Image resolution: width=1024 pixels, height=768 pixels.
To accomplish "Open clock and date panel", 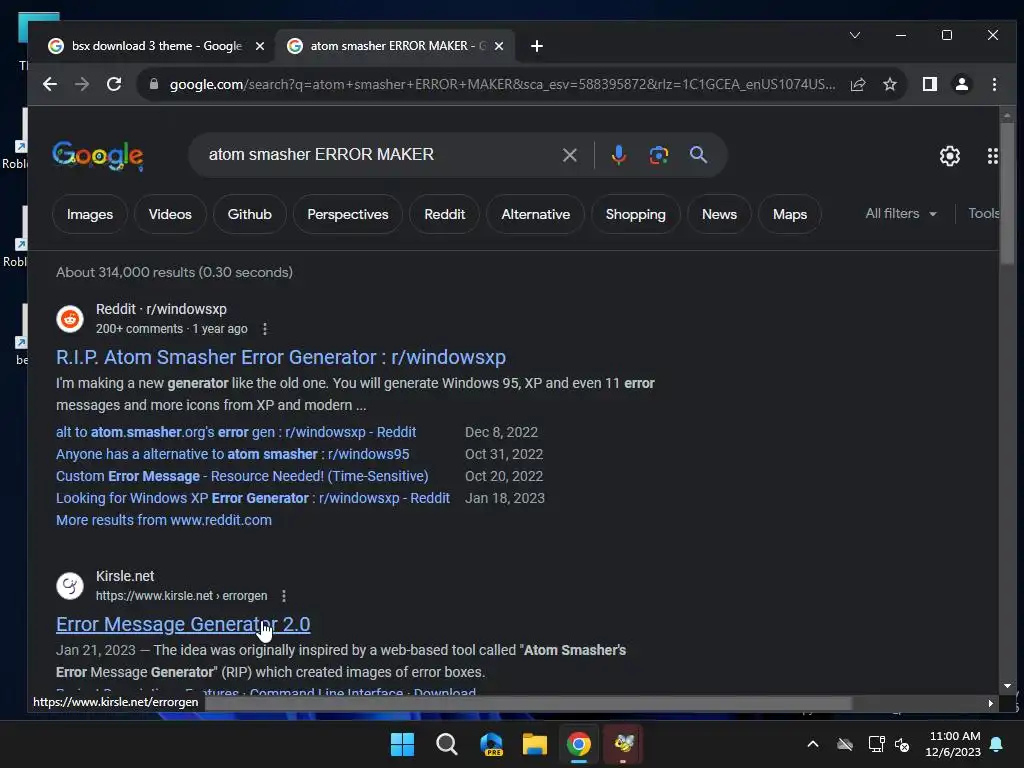I will click(x=953, y=744).
